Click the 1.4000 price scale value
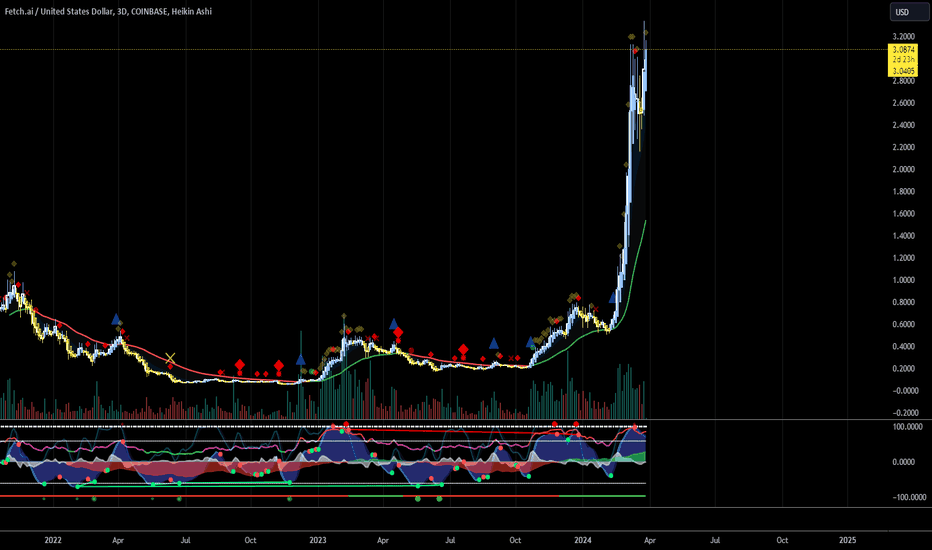 pos(903,235)
